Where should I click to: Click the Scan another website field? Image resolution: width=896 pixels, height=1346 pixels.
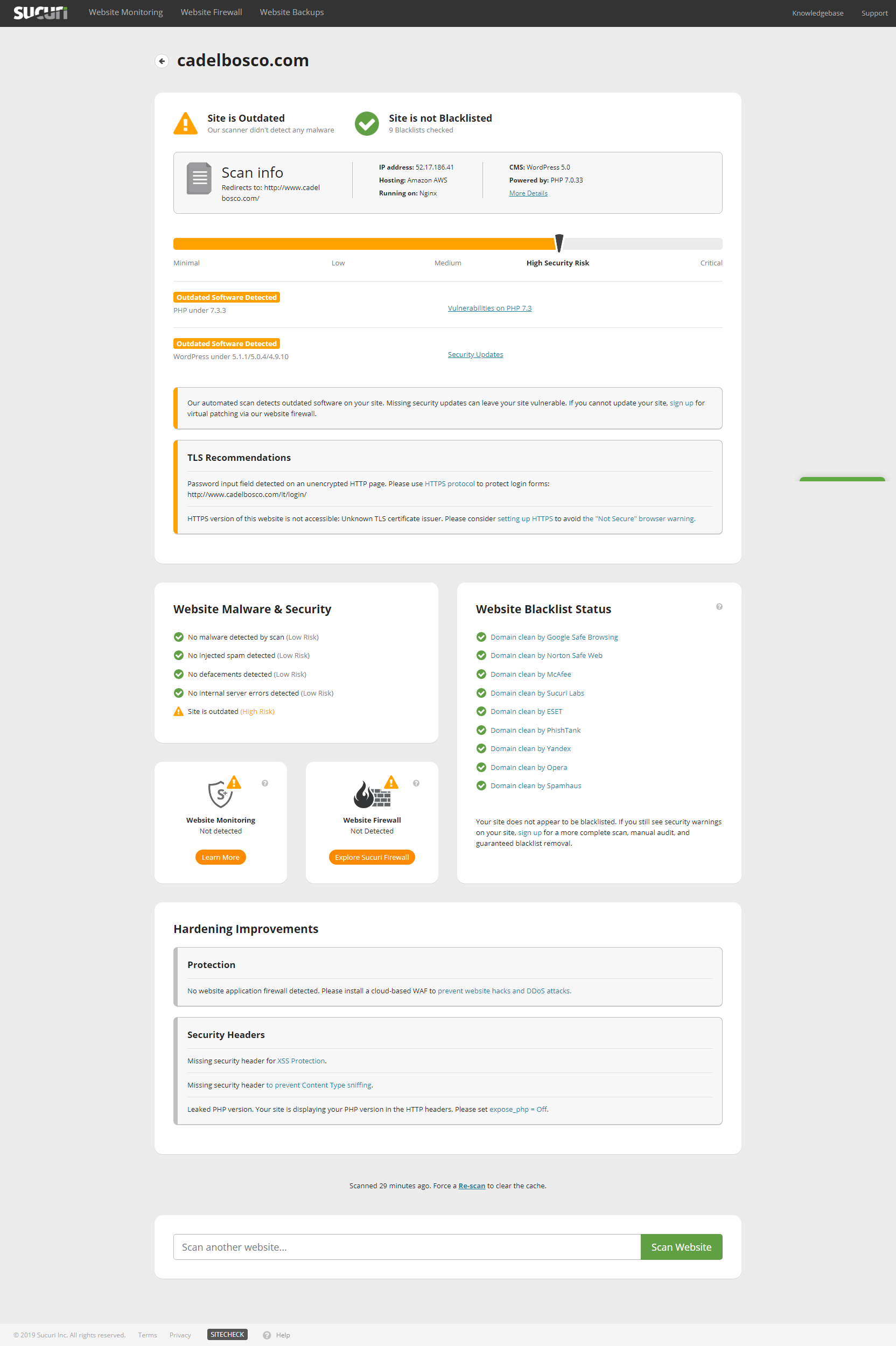(407, 1246)
